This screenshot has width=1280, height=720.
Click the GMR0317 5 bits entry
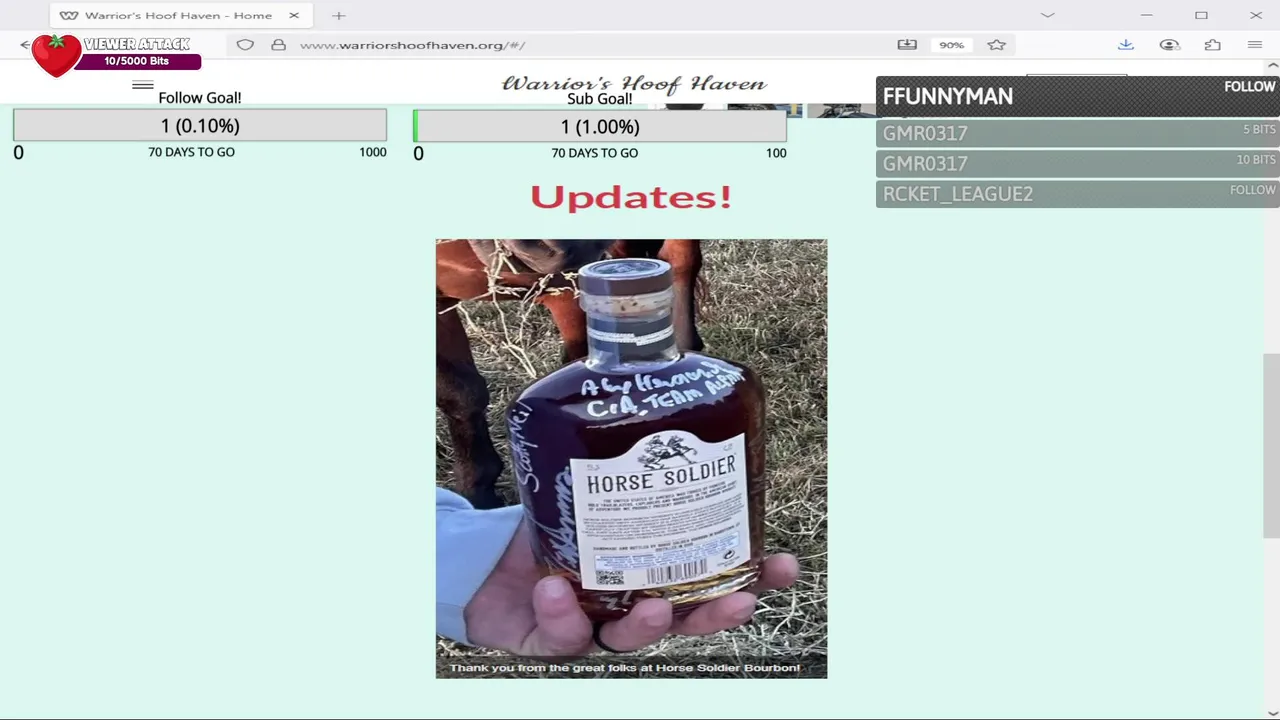point(1077,133)
